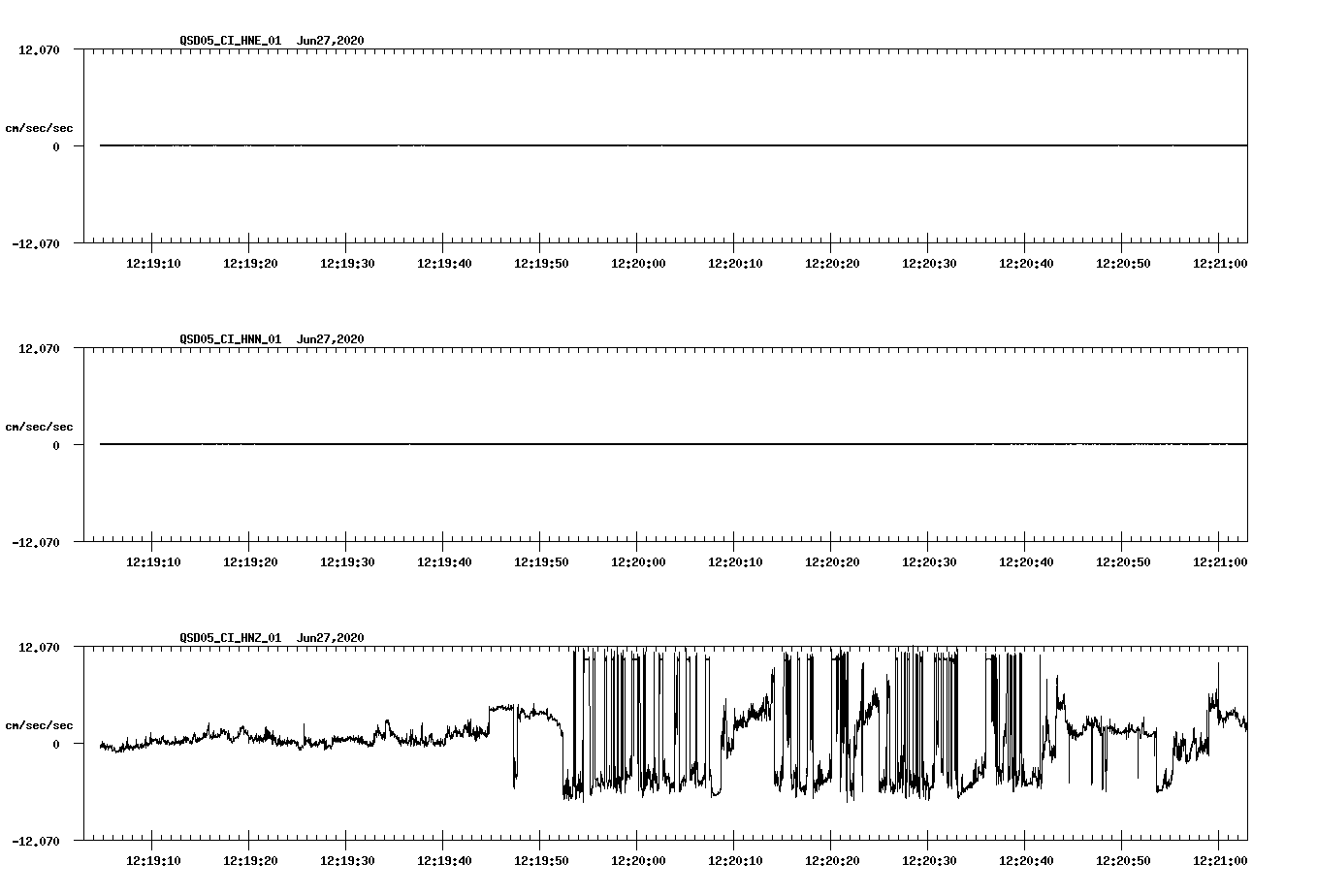
Task: Click the 12:20:20 time label under HNZ plot
Action: coord(832,861)
